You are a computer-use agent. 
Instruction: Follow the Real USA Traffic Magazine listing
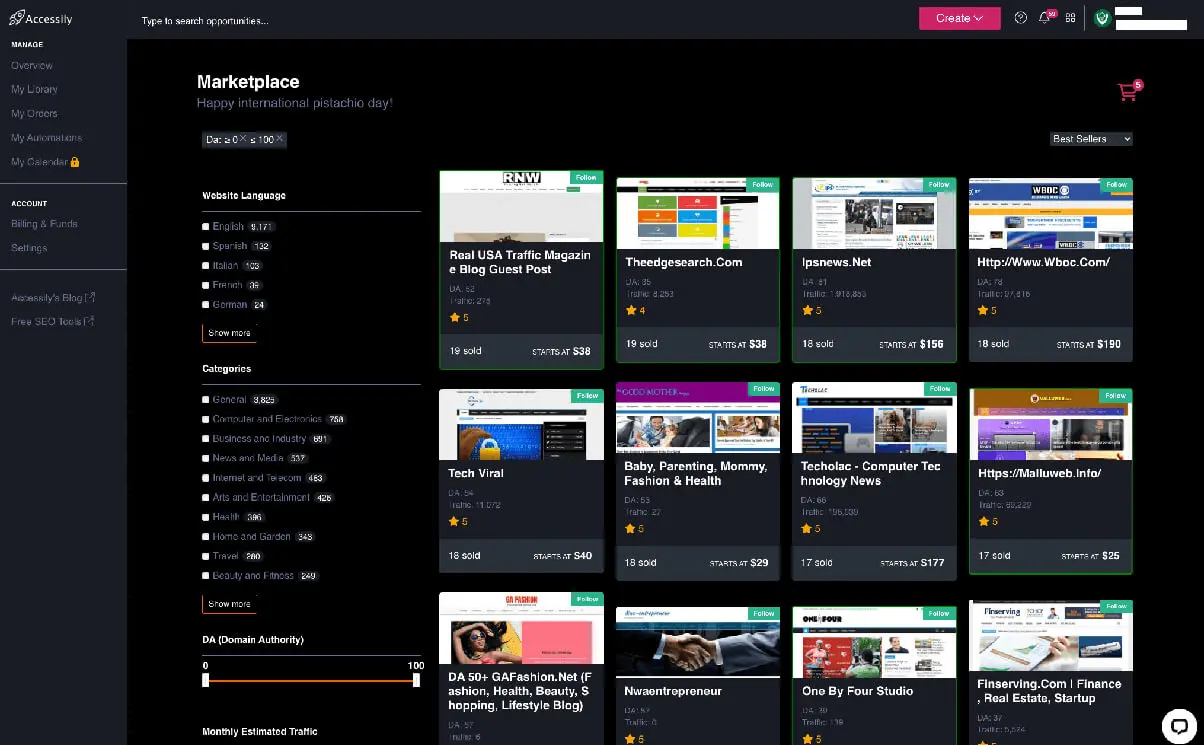click(586, 177)
